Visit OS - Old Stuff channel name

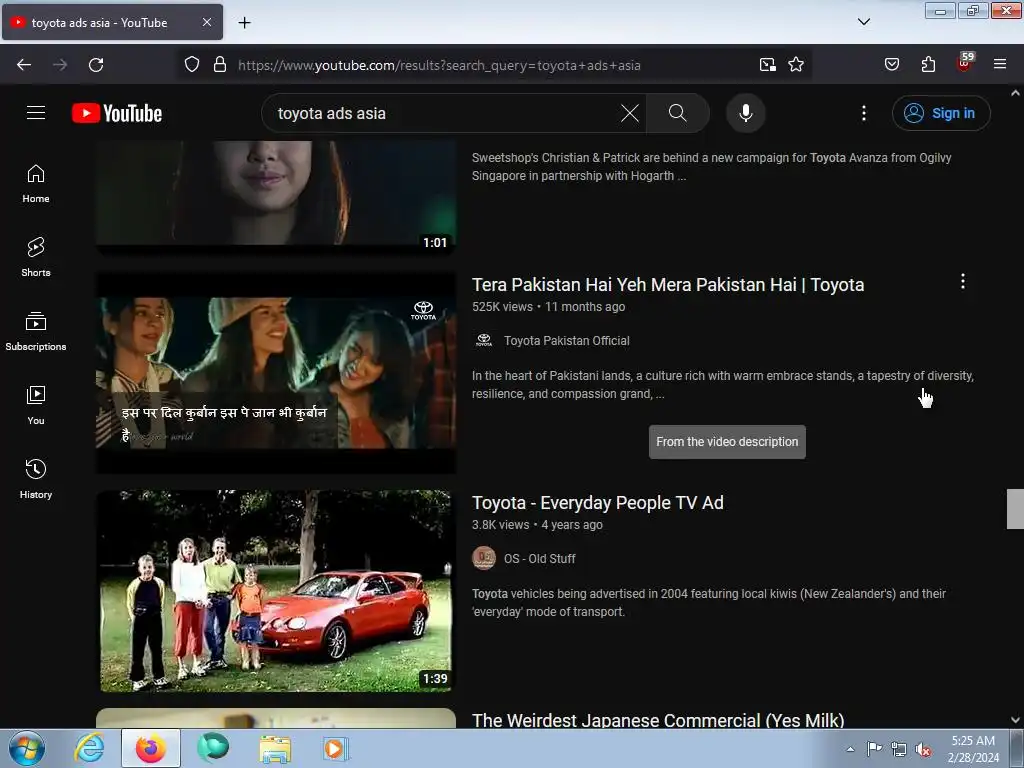[539, 559]
